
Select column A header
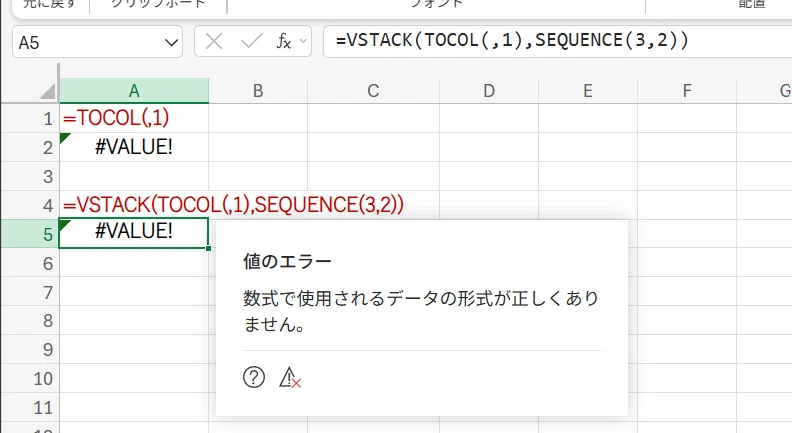(134, 91)
